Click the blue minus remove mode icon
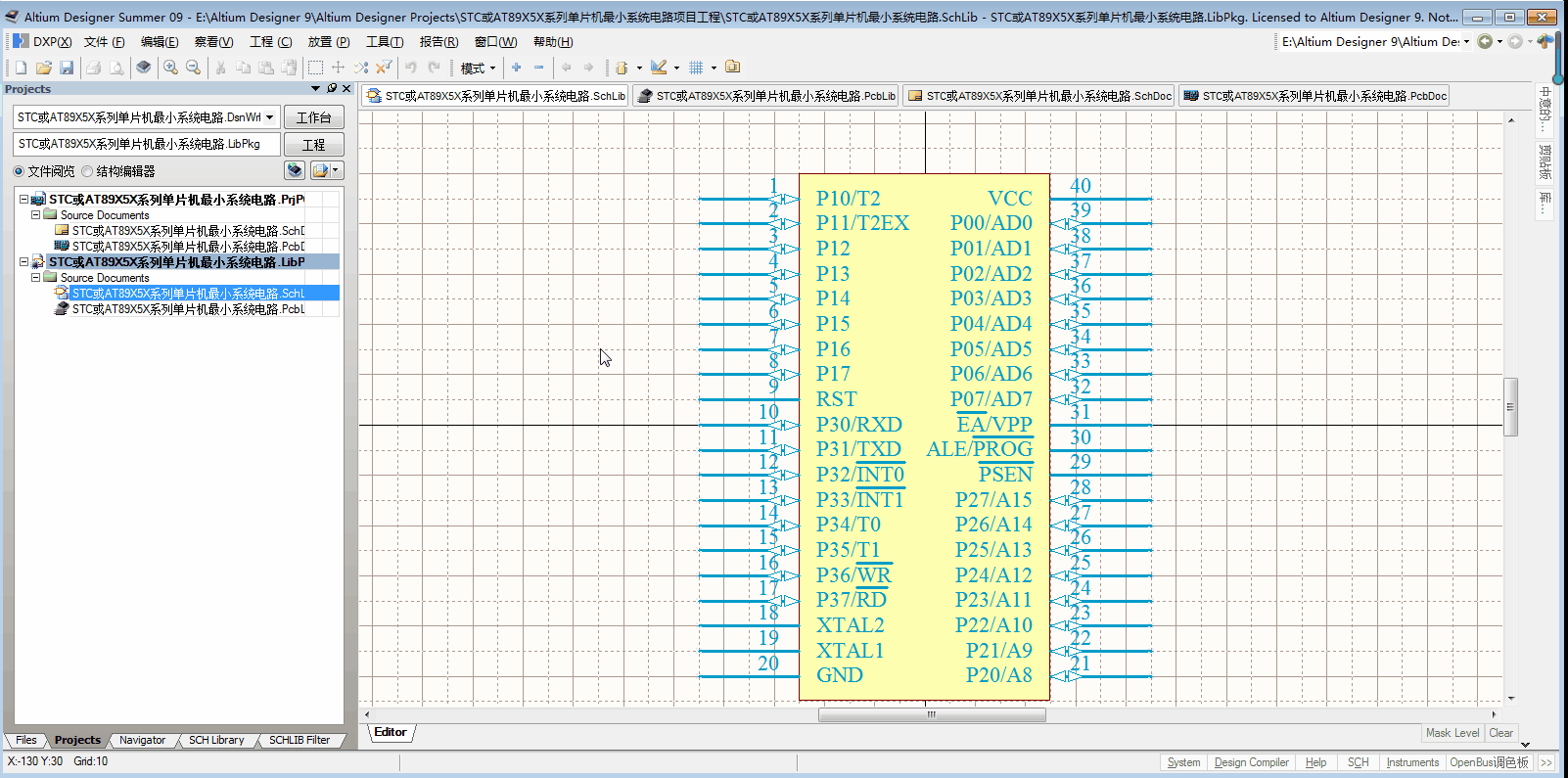Viewport: 1568px width, 778px height. tap(538, 68)
